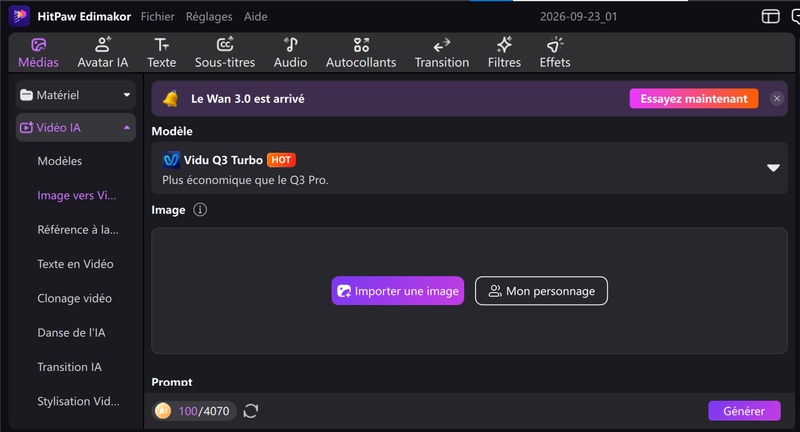The height and width of the screenshot is (432, 800).
Task: Open Danse de l'IA item
Action: click(x=71, y=333)
